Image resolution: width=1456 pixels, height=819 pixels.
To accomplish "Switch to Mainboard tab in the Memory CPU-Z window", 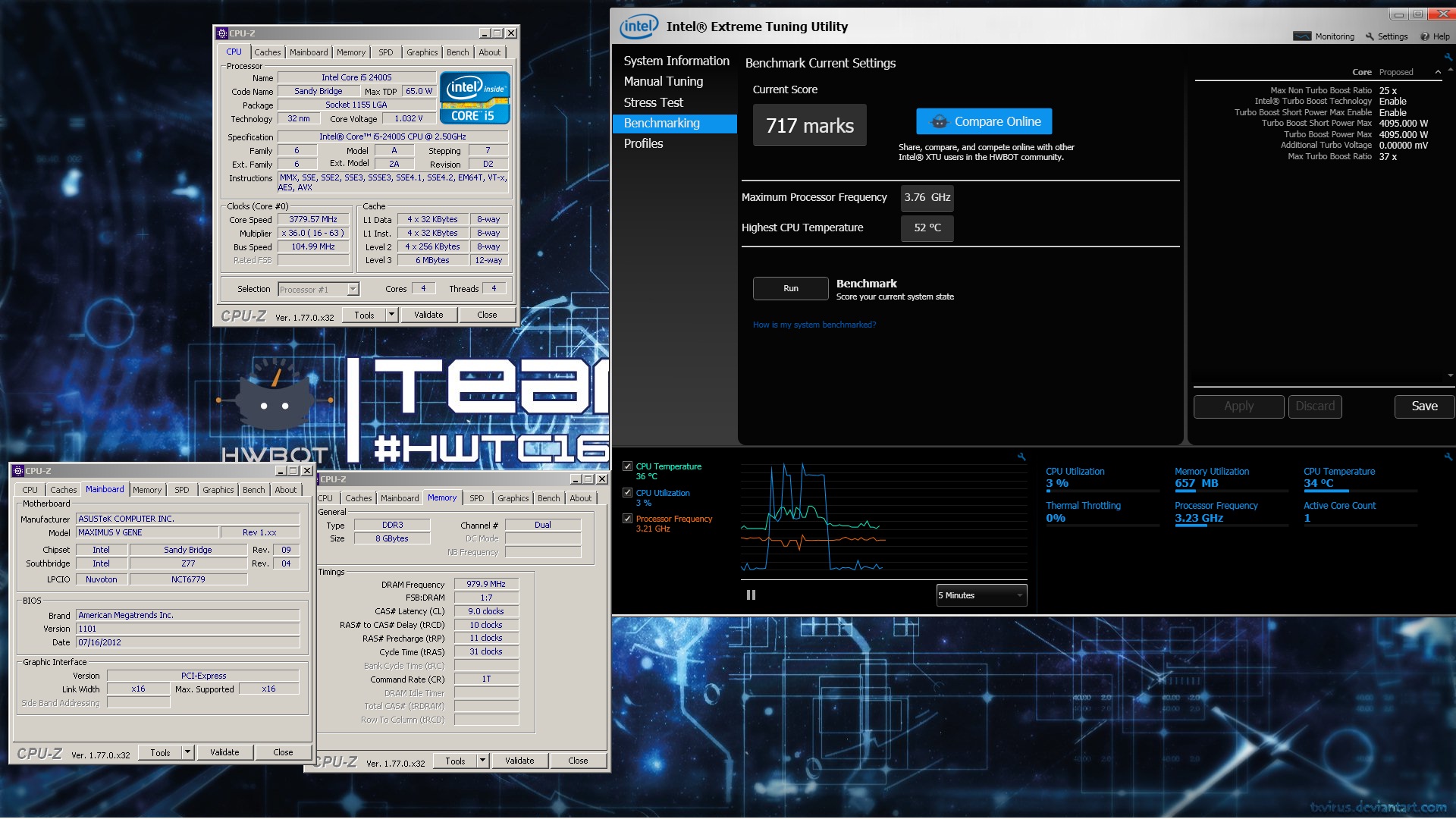I will pyautogui.click(x=400, y=498).
